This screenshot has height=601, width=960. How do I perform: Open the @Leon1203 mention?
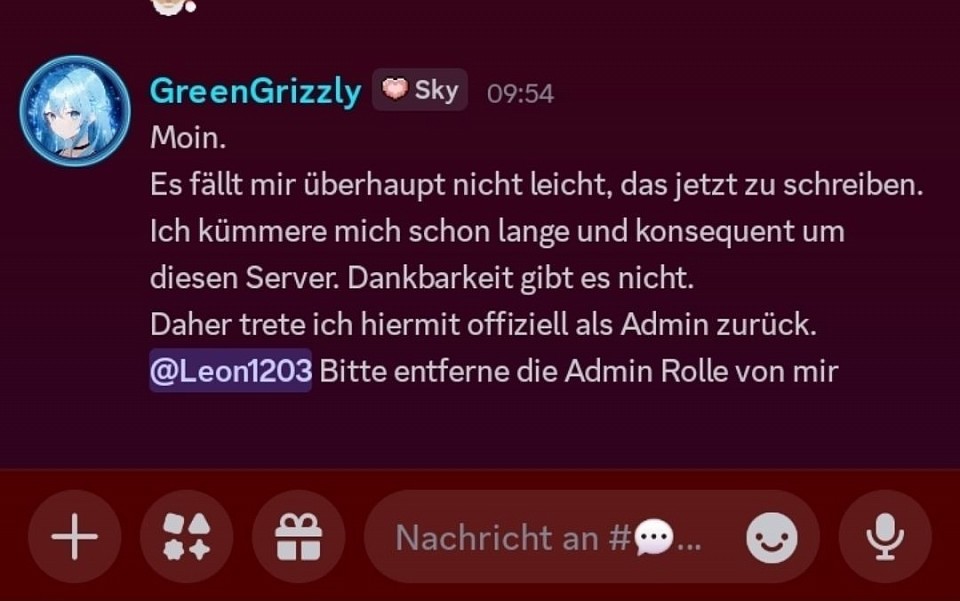tap(231, 370)
